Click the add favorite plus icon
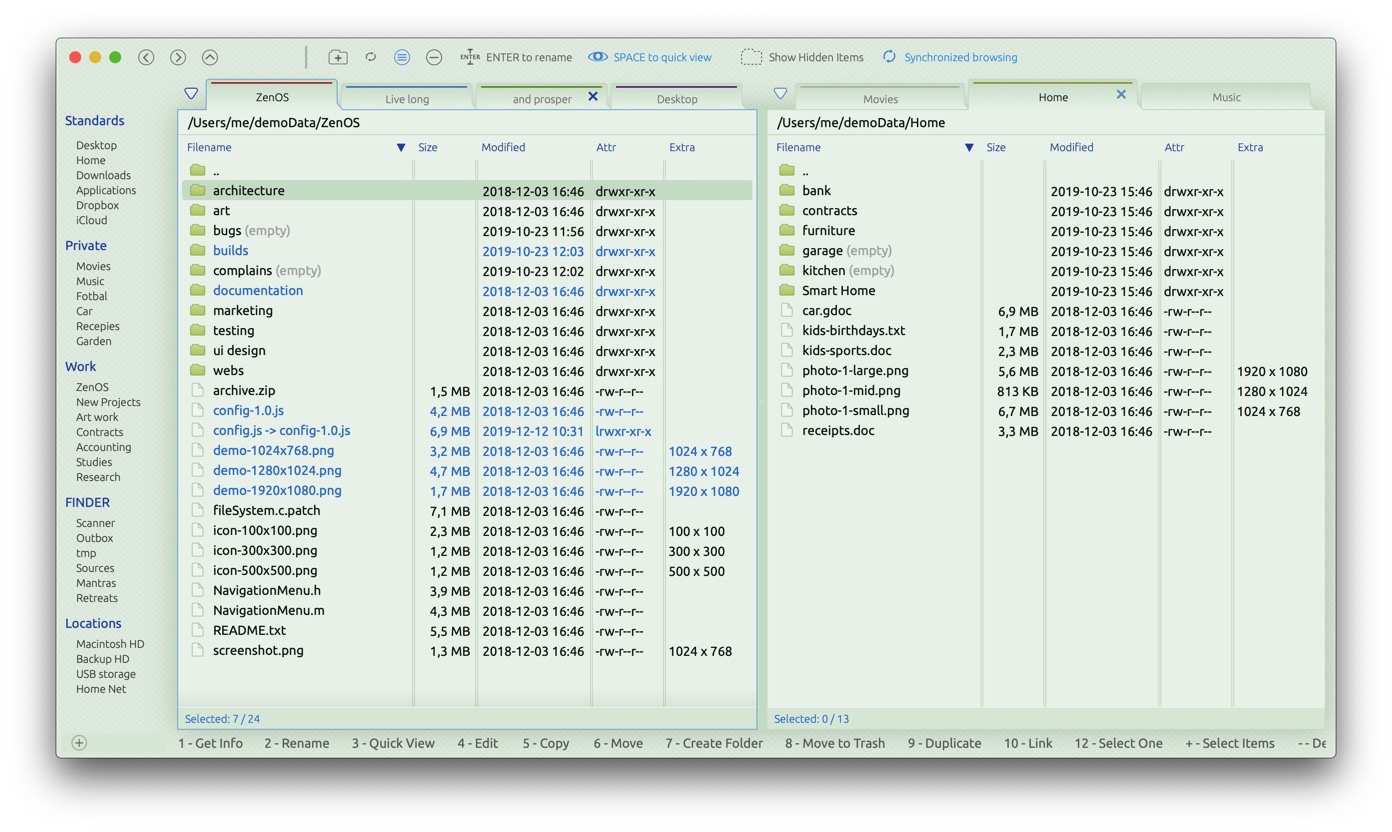Screen dimensions: 1392x832 coord(79,743)
